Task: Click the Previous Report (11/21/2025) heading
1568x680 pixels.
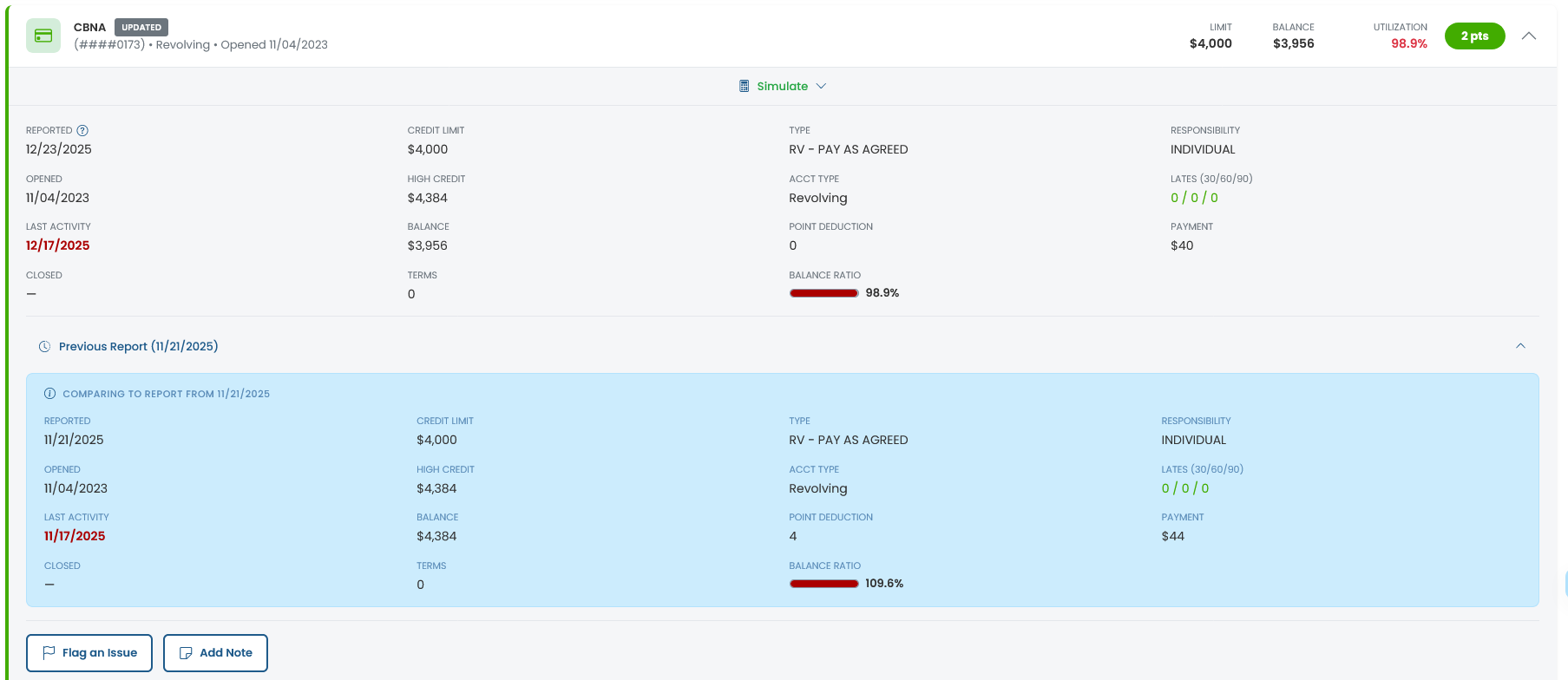Action: 138,346
